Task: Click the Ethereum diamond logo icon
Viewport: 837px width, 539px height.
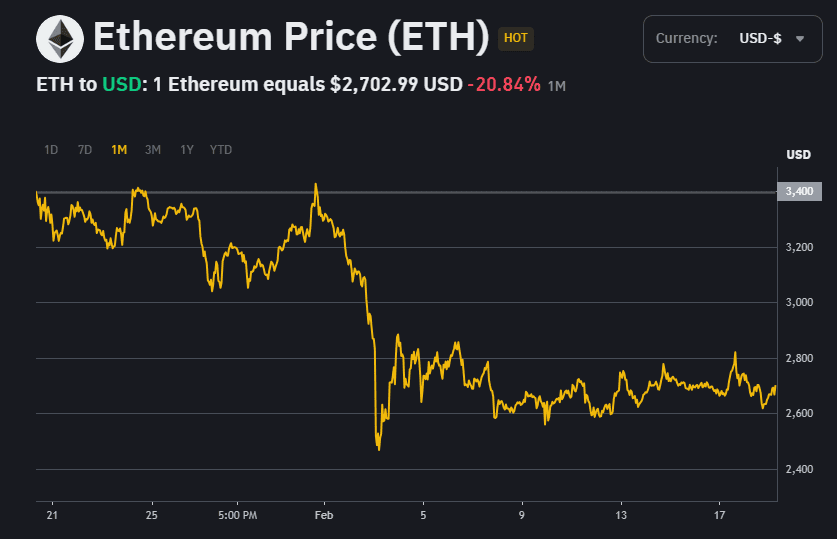Action: click(61, 39)
